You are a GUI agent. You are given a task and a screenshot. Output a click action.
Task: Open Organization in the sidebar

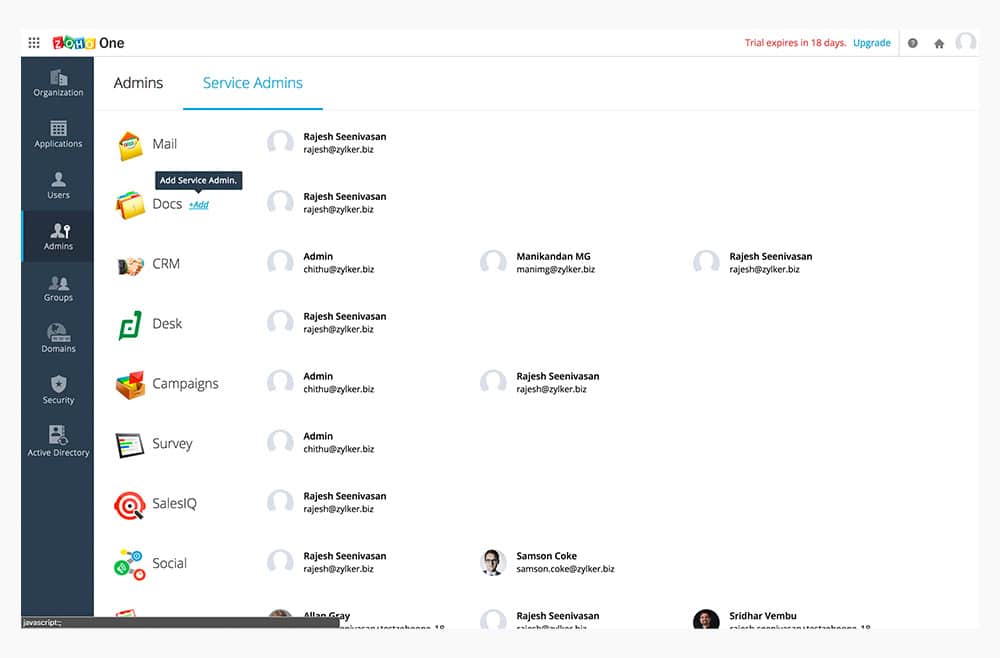pos(58,83)
